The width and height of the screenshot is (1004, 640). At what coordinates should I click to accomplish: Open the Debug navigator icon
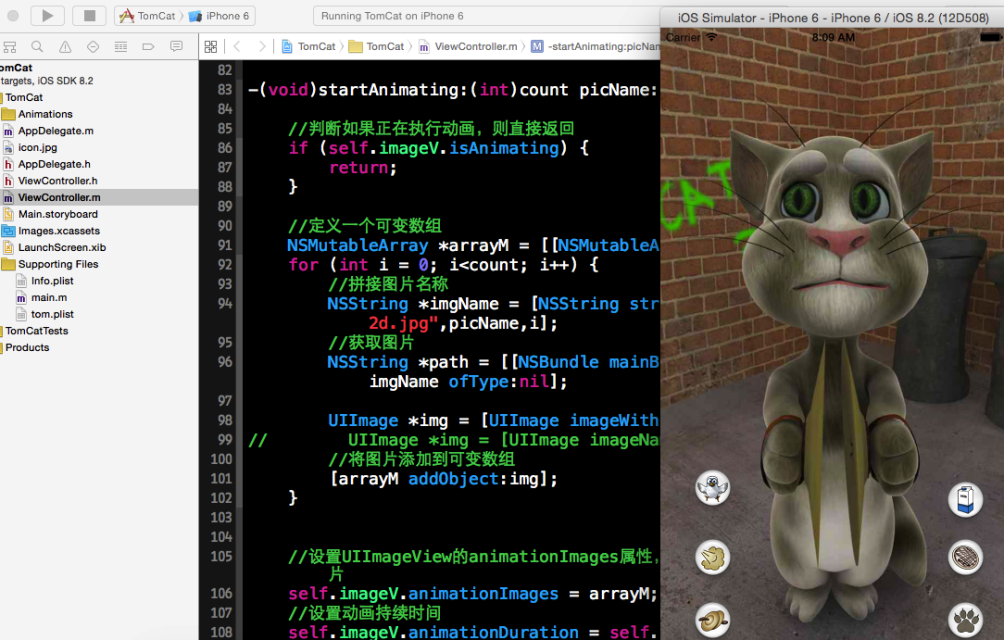120,46
